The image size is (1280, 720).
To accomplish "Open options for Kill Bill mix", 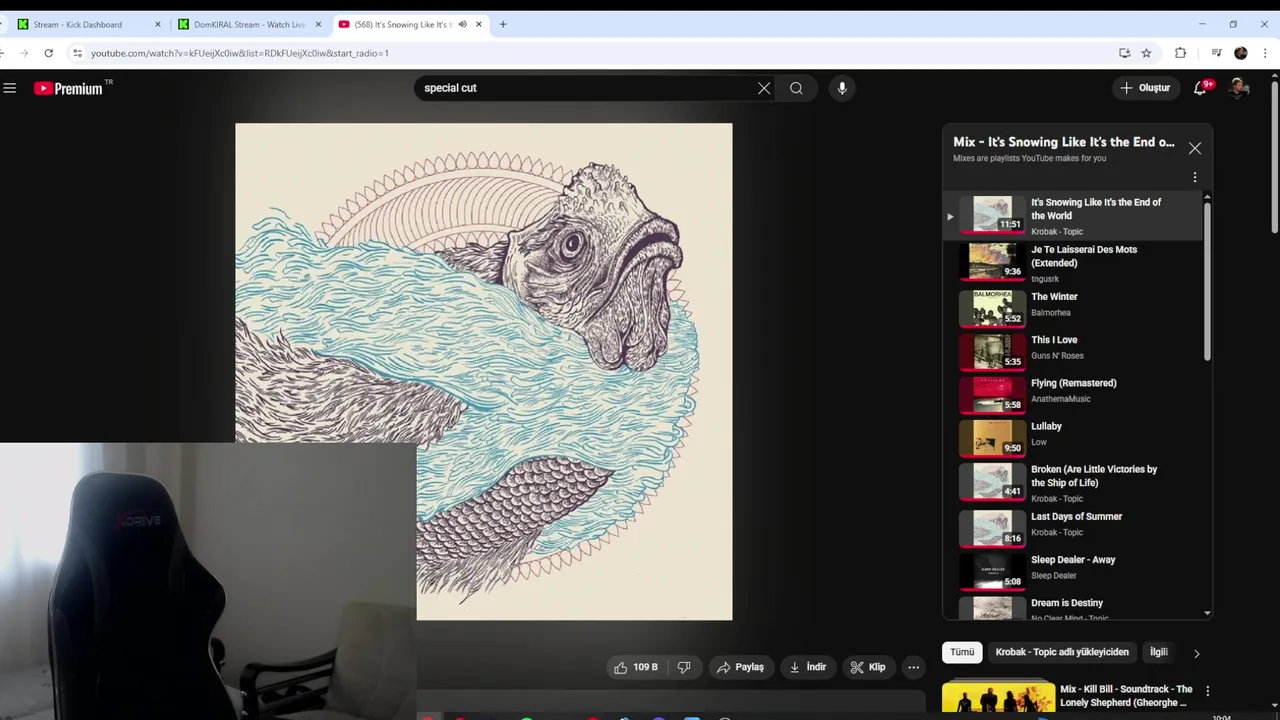I will [x=1207, y=691].
